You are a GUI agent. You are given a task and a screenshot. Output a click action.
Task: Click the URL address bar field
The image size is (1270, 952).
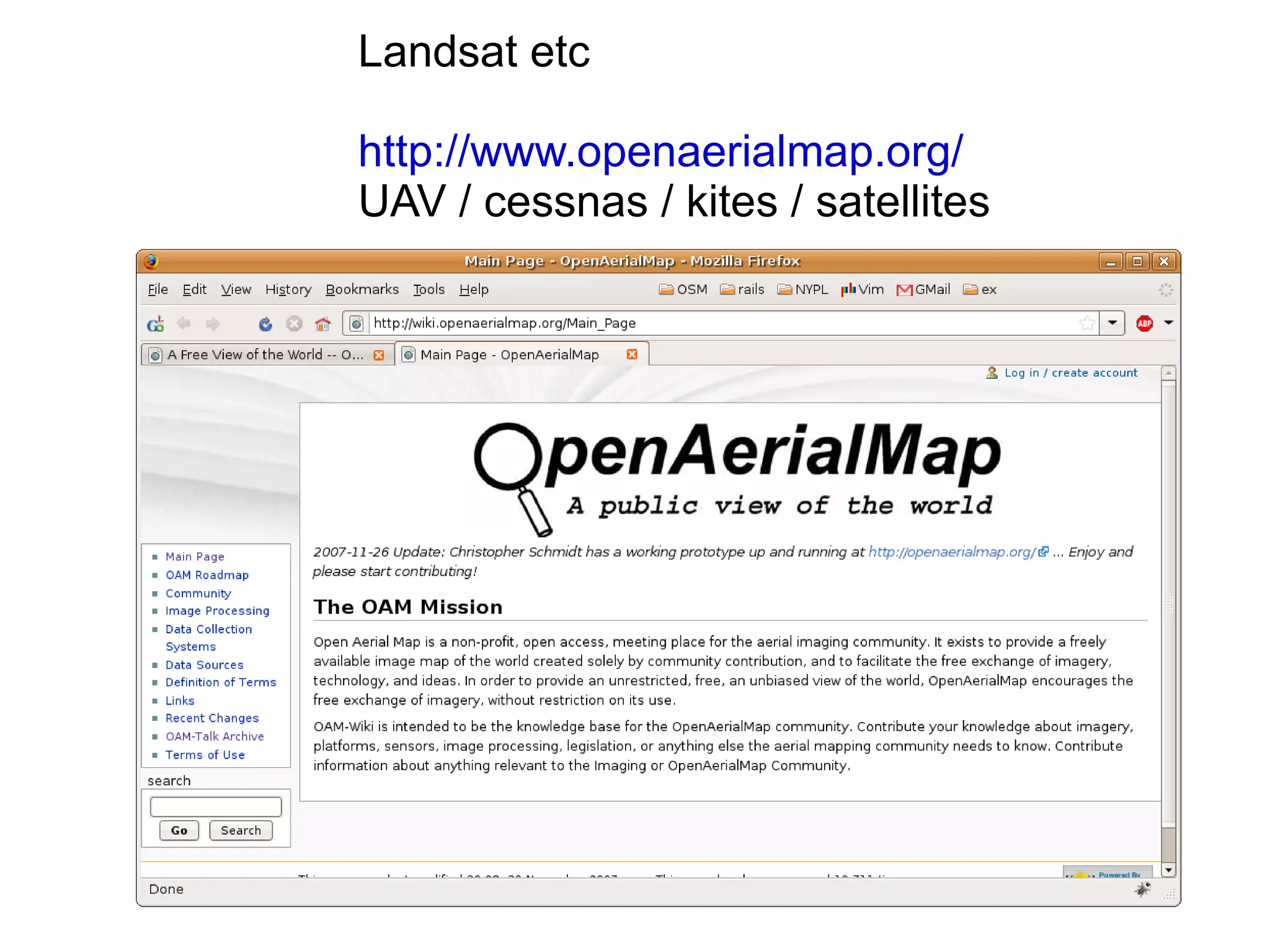click(722, 323)
